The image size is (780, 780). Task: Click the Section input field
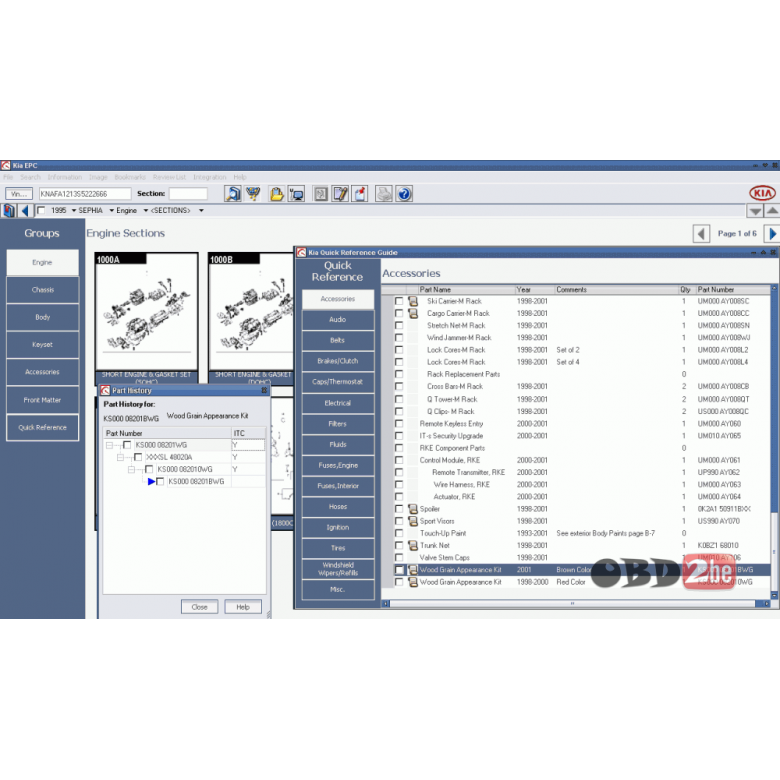[188, 194]
